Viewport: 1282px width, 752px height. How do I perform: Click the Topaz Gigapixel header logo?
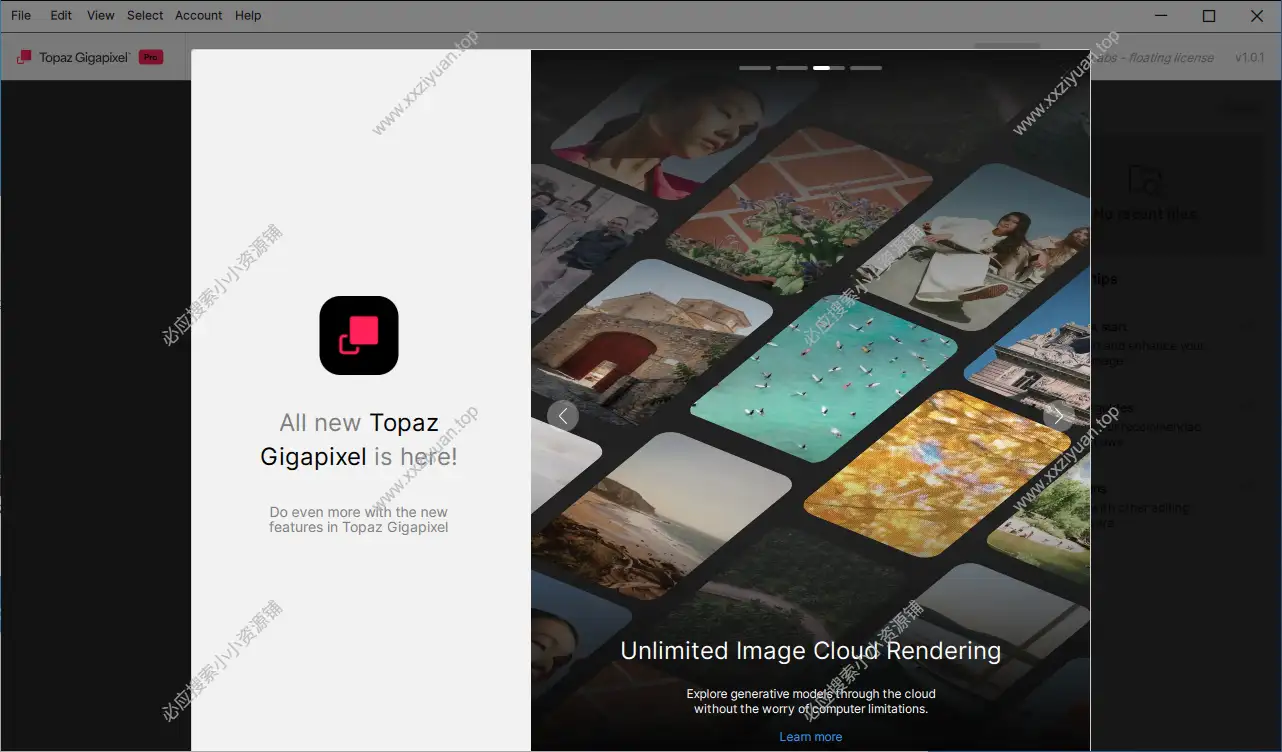25,58
